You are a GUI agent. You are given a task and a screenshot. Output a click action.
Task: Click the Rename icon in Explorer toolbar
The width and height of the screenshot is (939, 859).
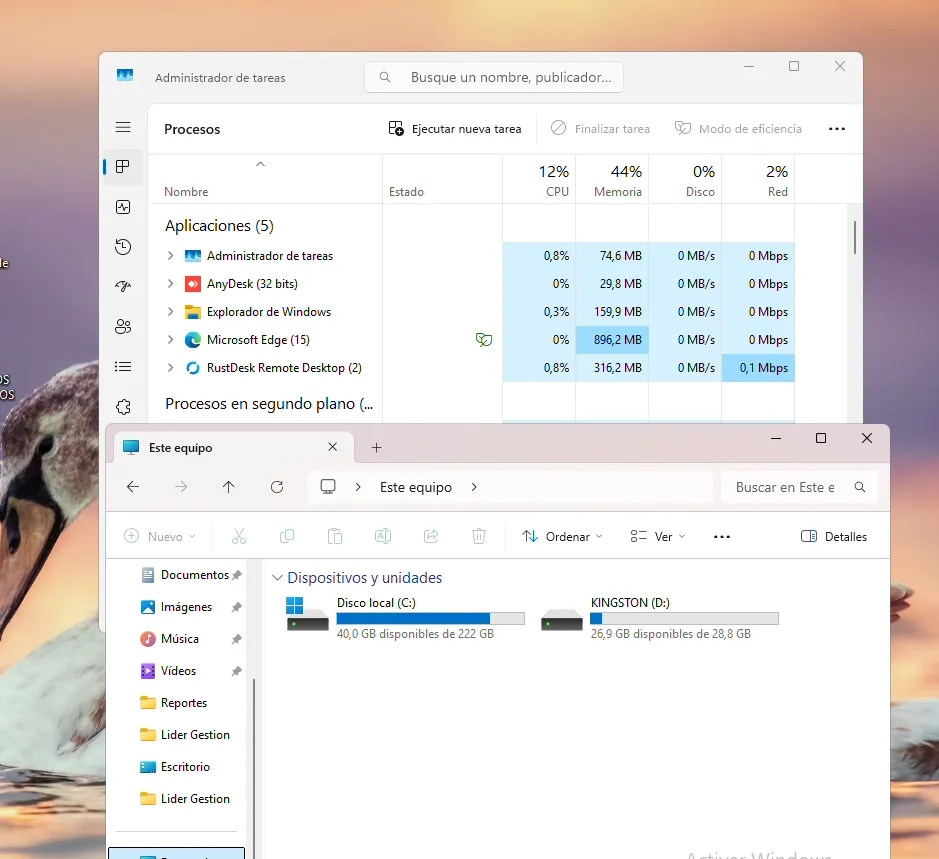[x=383, y=536]
